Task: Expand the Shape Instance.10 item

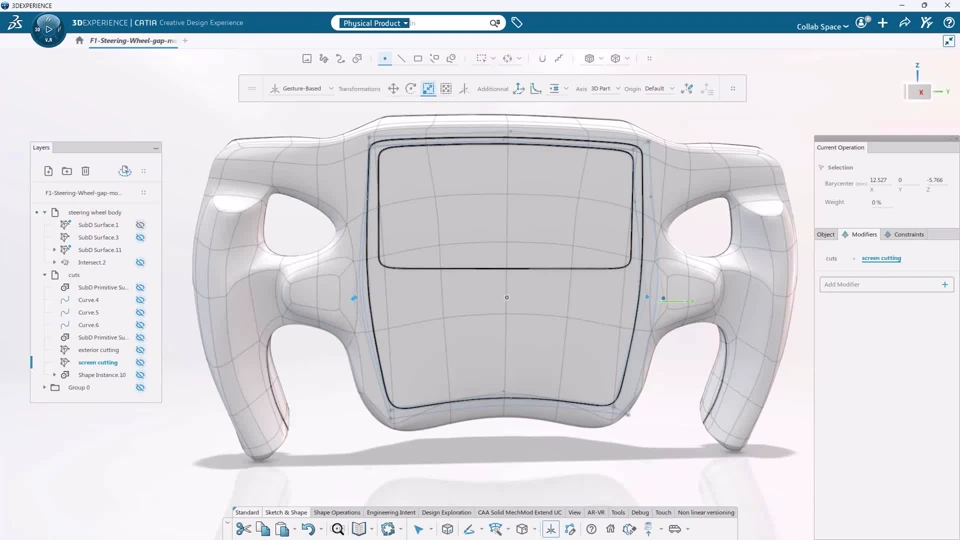Action: [54, 375]
